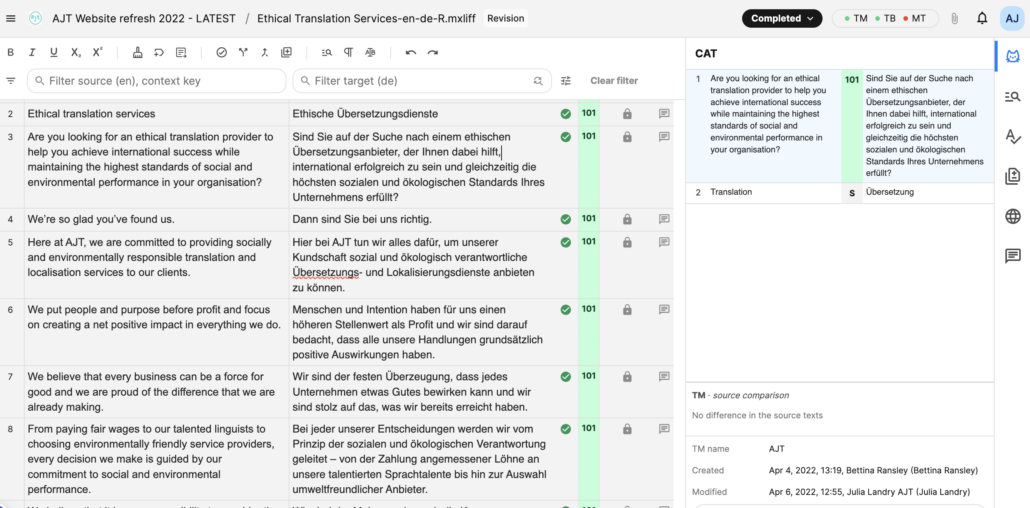This screenshot has width=1030, height=508.
Task: Open the changes sidebar panel
Action: pos(1013,176)
